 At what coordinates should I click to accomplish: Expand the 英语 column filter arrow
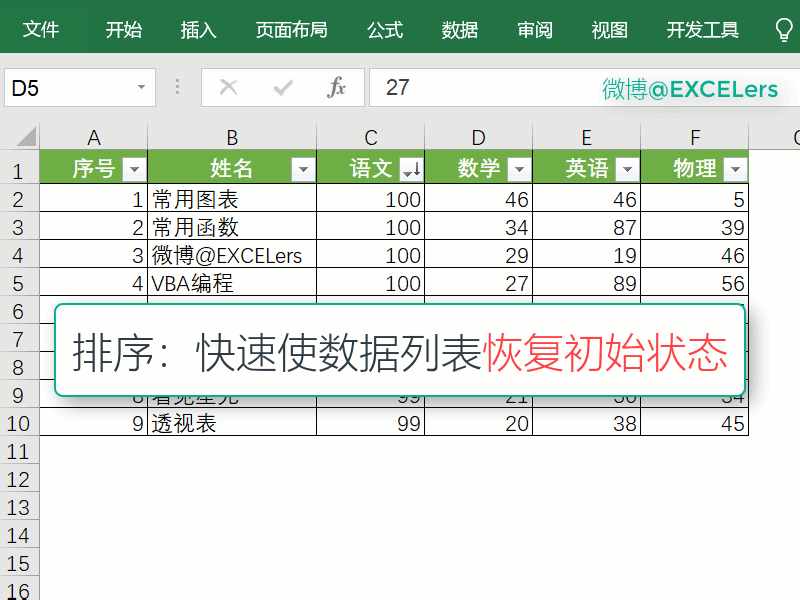point(626,169)
